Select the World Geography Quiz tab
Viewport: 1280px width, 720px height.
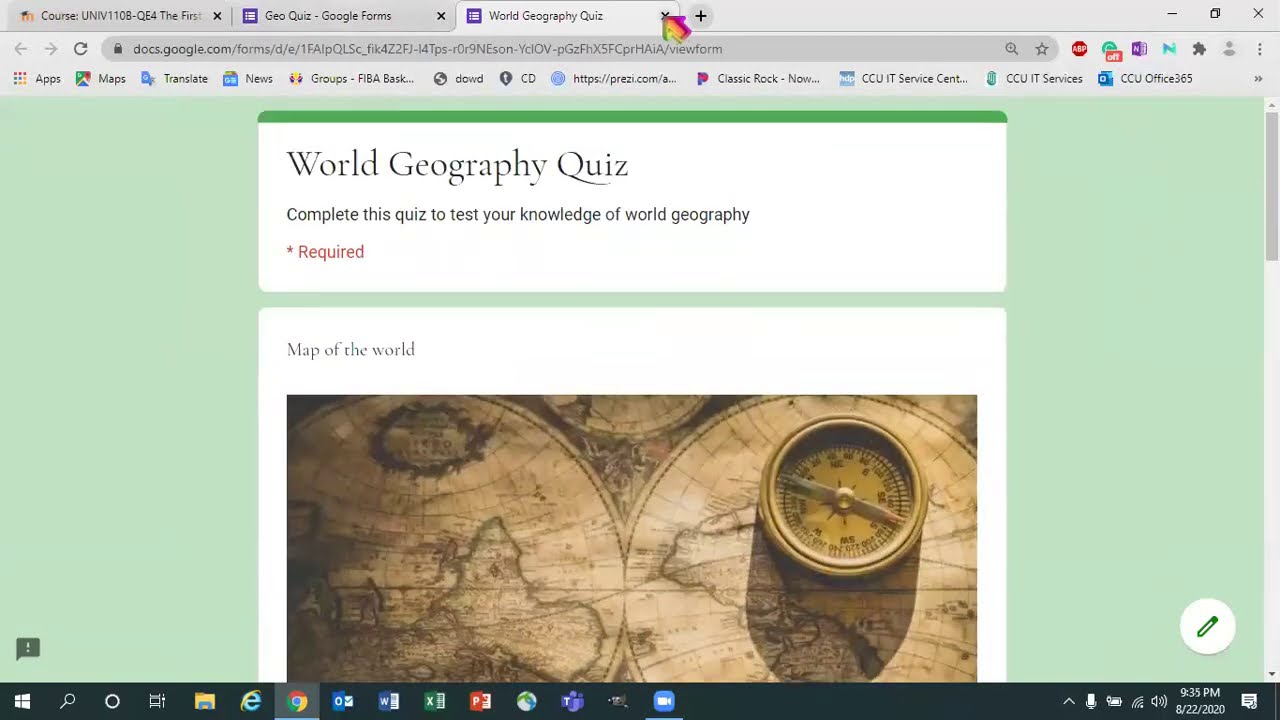(x=546, y=16)
